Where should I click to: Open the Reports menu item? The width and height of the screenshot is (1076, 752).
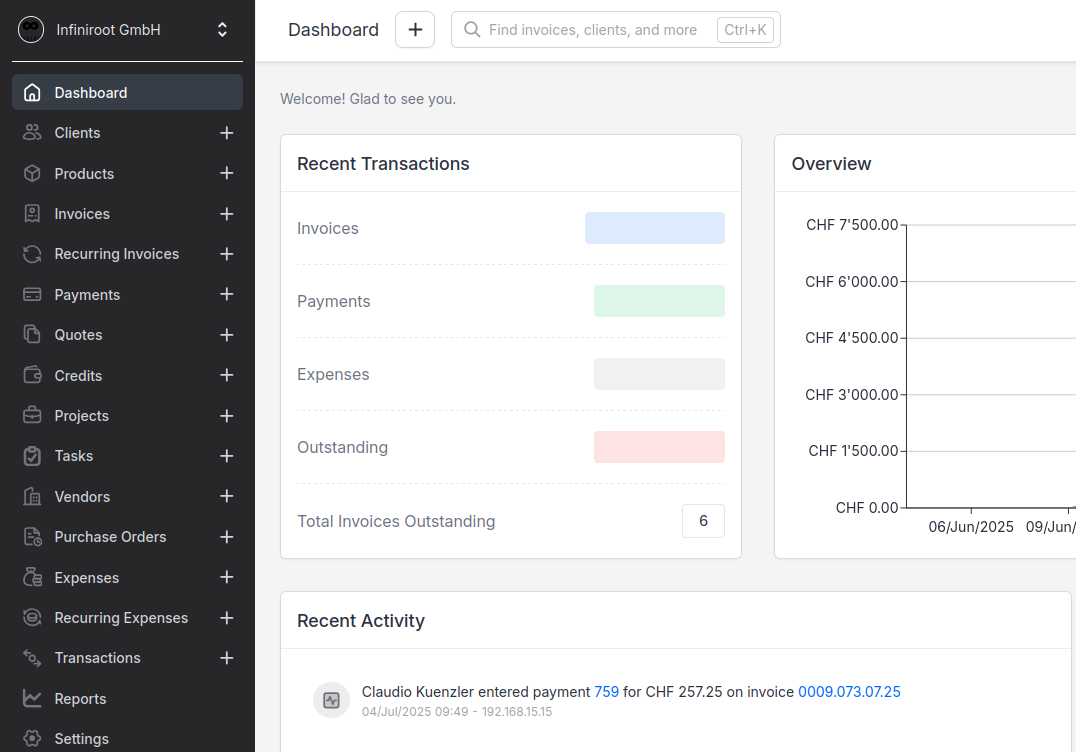[x=80, y=698]
